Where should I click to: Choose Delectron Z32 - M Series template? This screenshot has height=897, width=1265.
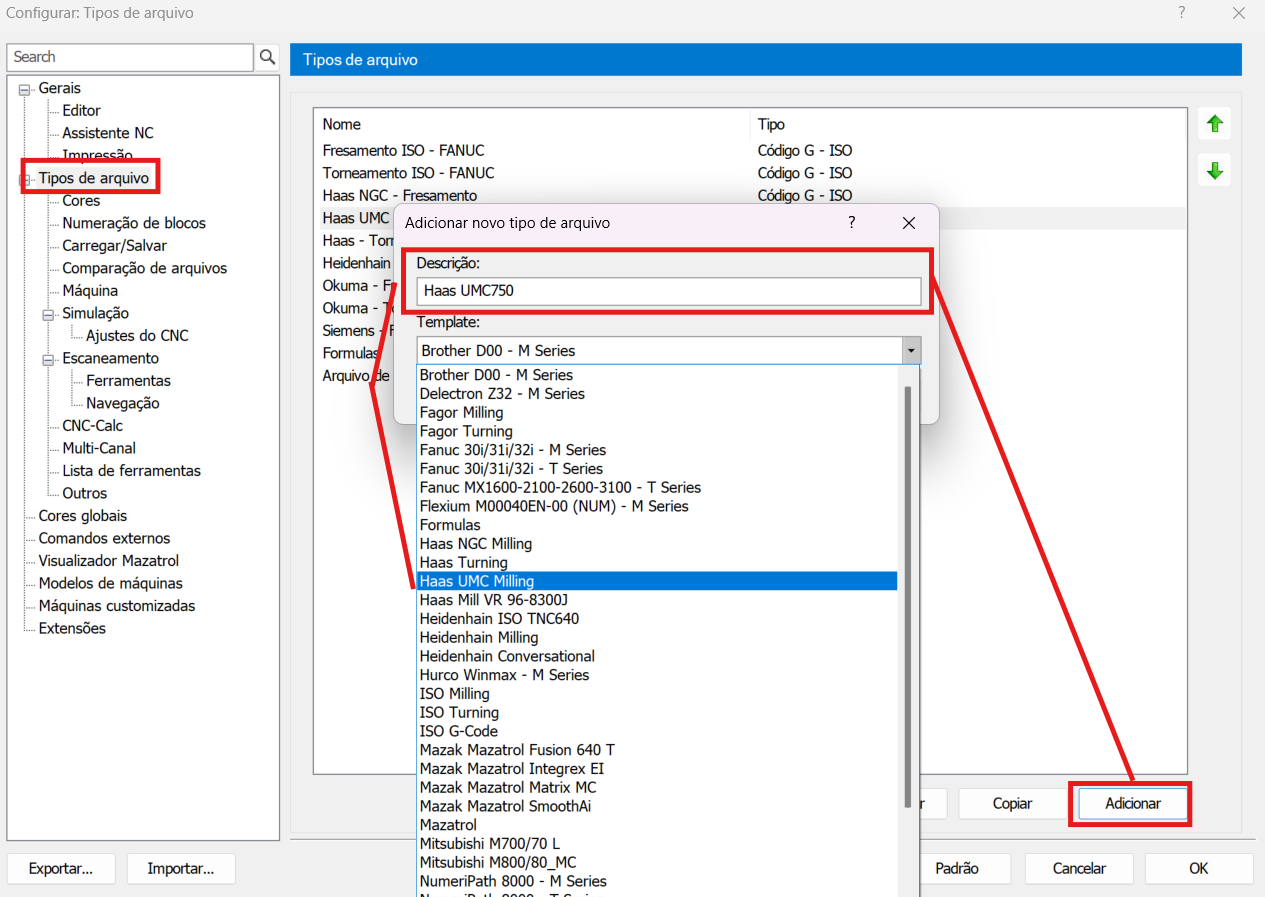(x=657, y=394)
